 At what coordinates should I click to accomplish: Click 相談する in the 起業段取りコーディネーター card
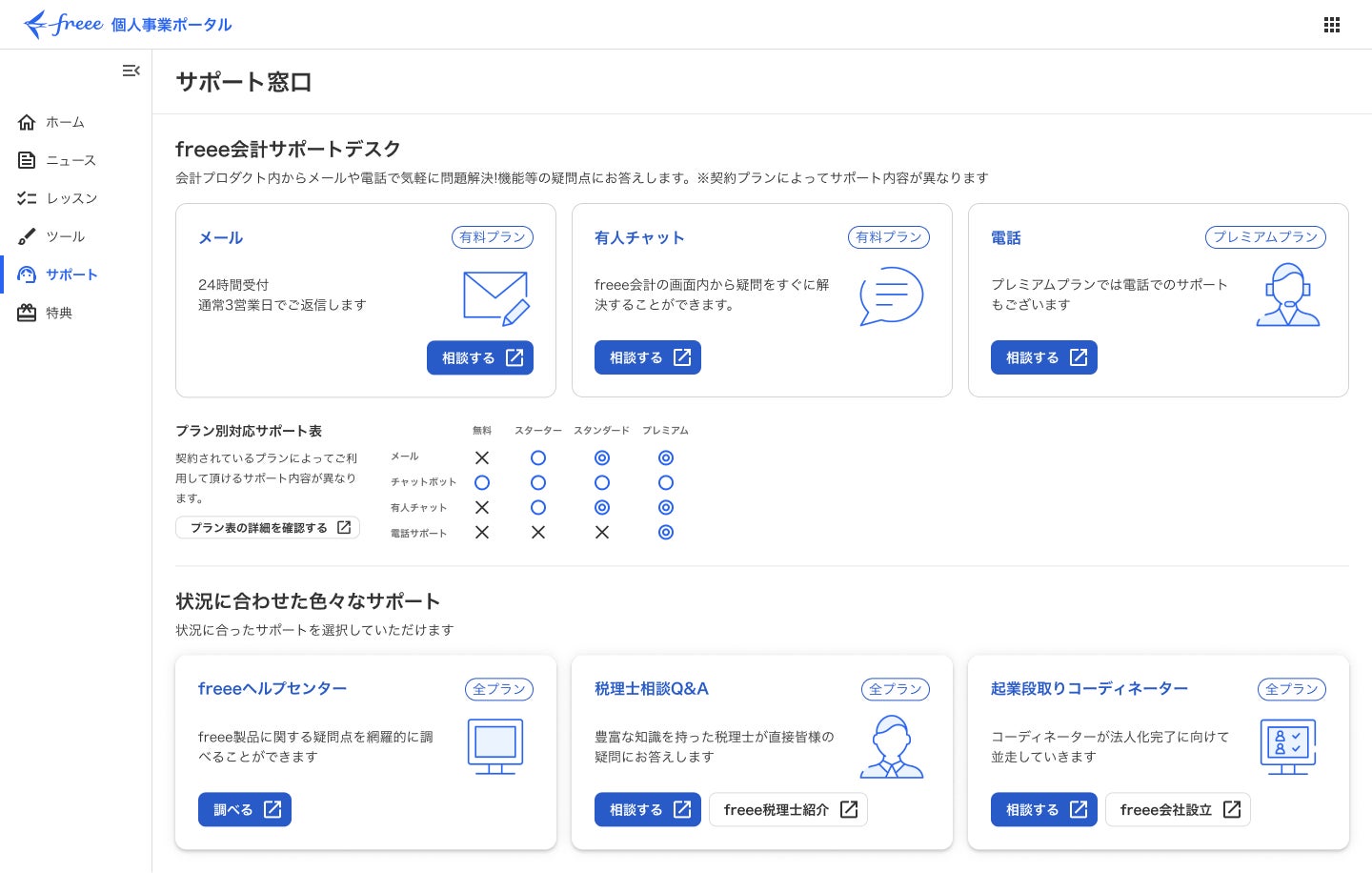click(x=1044, y=809)
